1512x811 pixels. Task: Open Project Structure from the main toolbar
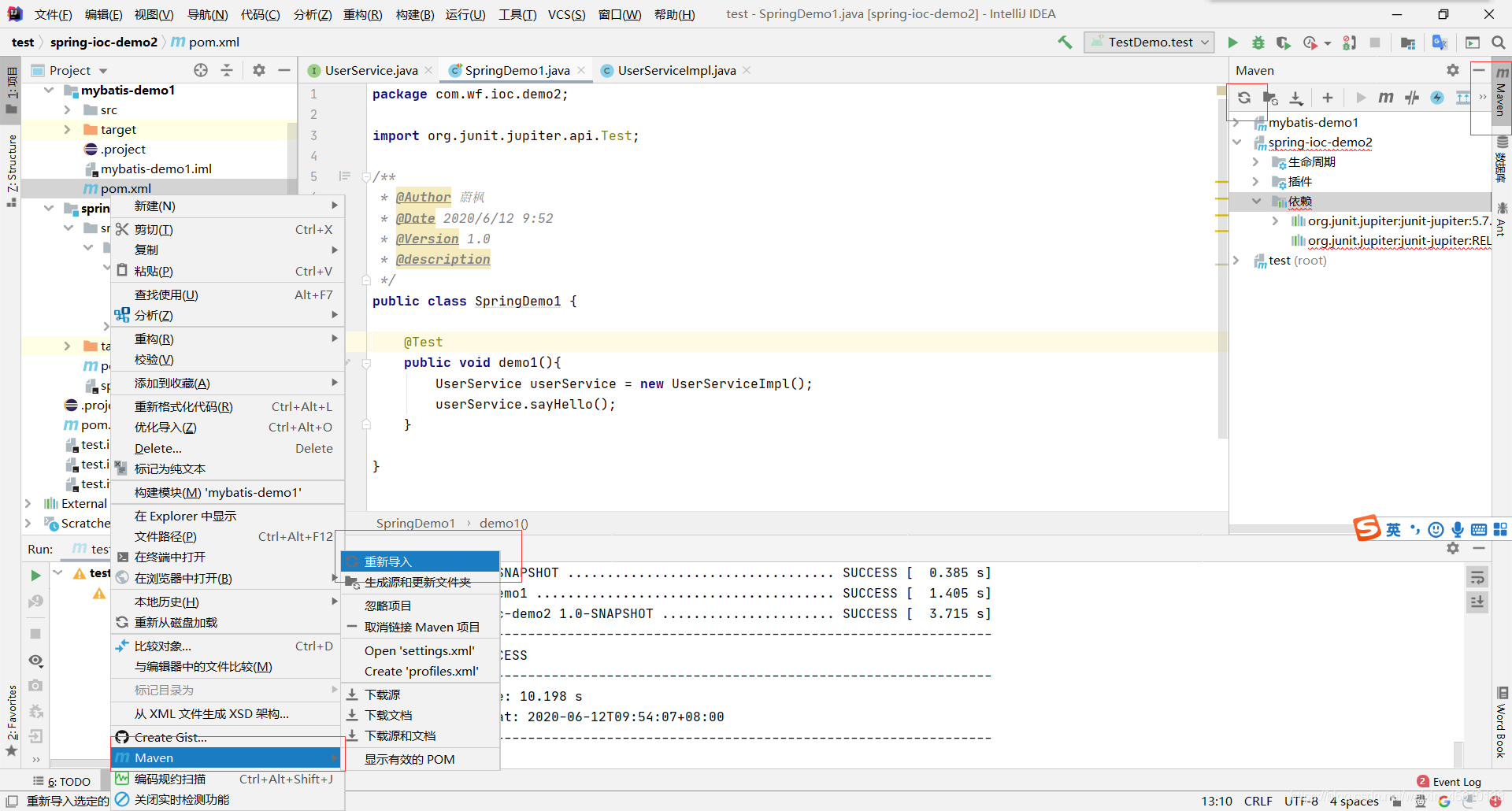tap(1408, 43)
